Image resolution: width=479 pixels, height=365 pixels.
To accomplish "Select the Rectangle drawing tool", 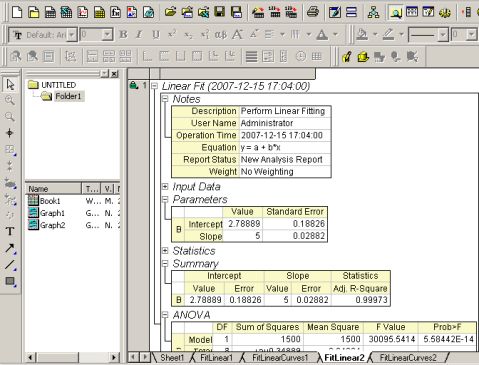I will (10, 282).
